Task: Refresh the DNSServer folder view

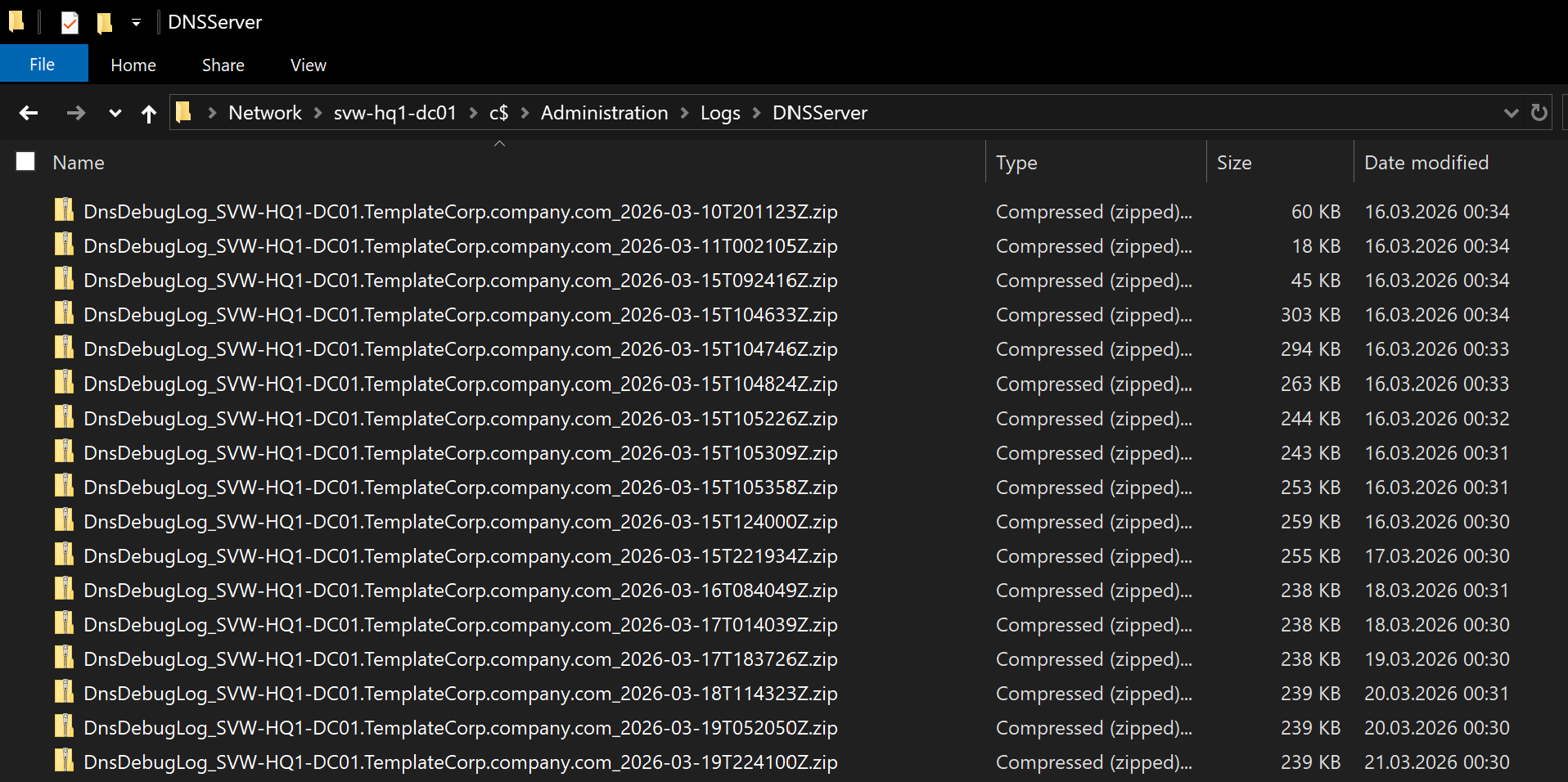Action: click(1539, 113)
